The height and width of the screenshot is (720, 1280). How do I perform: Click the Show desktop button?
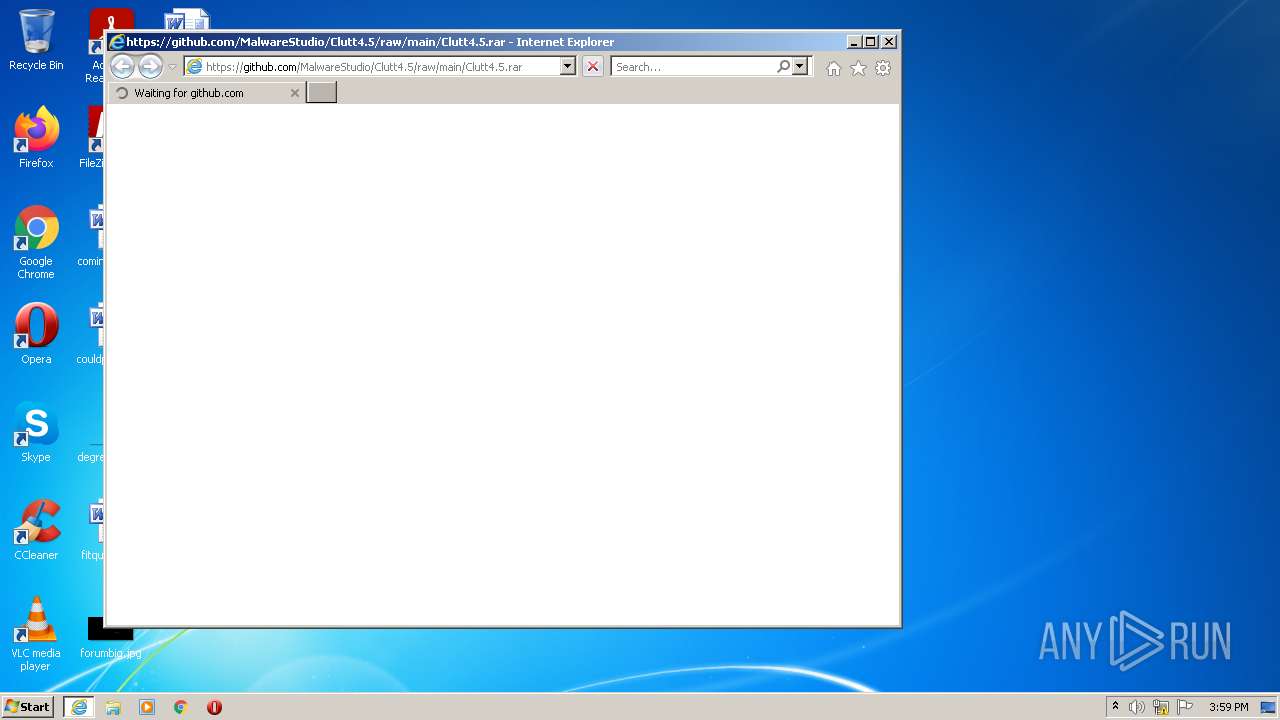(x=1270, y=707)
